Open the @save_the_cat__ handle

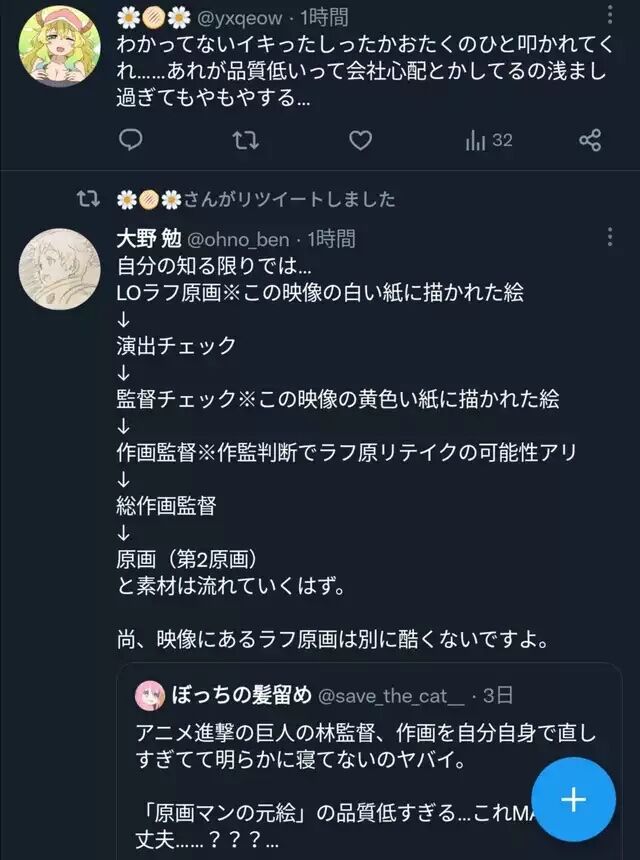pyautogui.click(x=390, y=696)
